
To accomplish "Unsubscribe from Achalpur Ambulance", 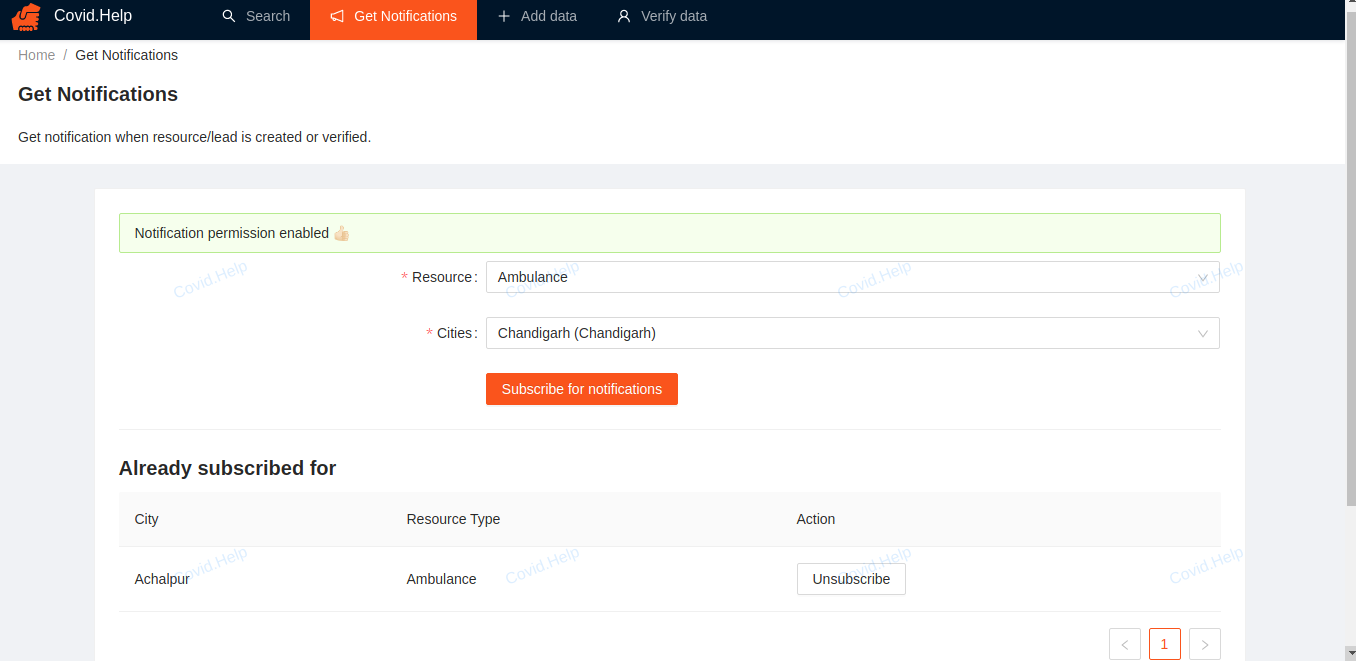I will 851,579.
